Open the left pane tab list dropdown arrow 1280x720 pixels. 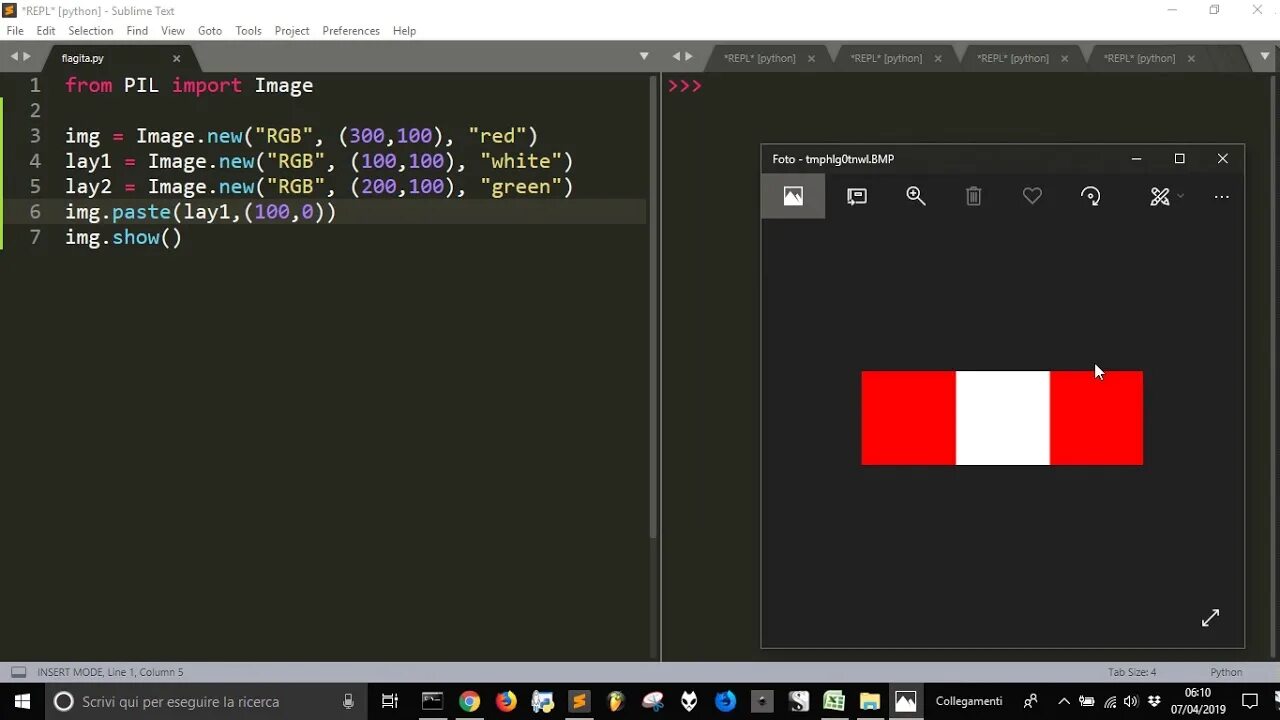(644, 57)
